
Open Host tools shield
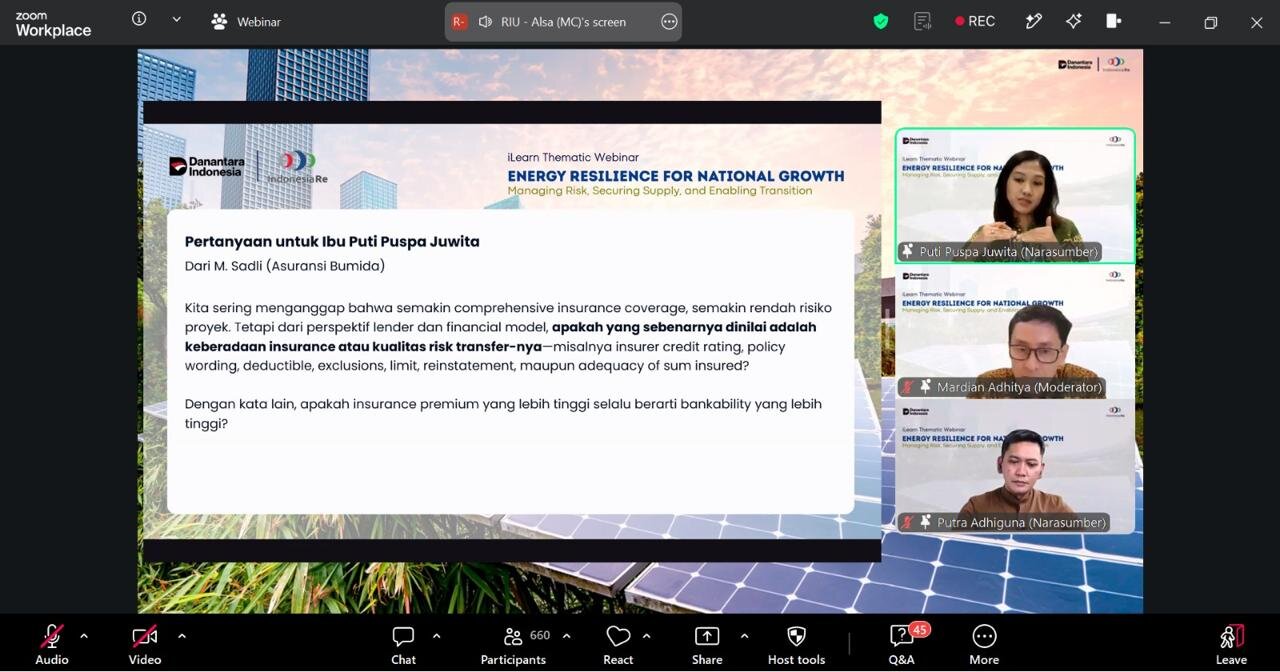tap(796, 644)
